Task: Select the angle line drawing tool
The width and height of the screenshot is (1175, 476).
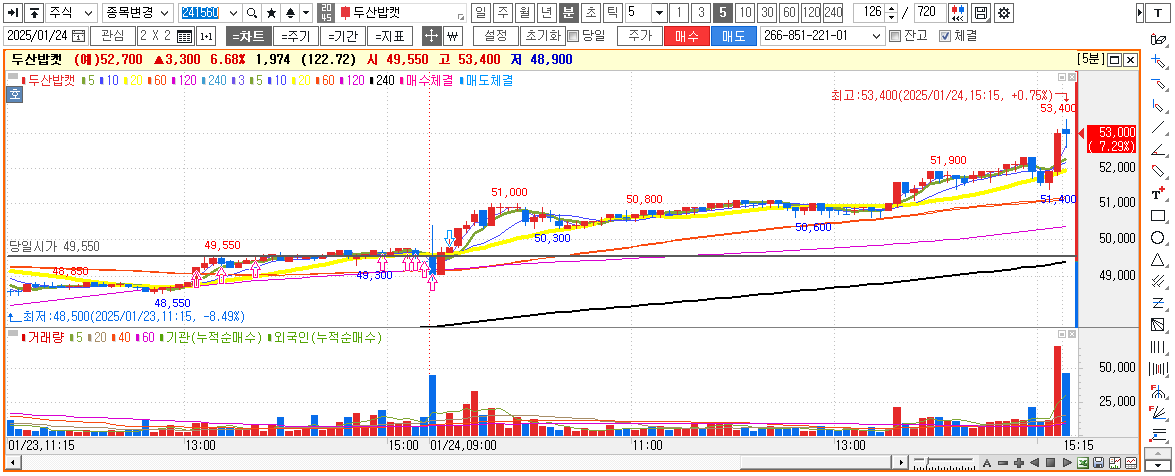Action: (1159, 149)
